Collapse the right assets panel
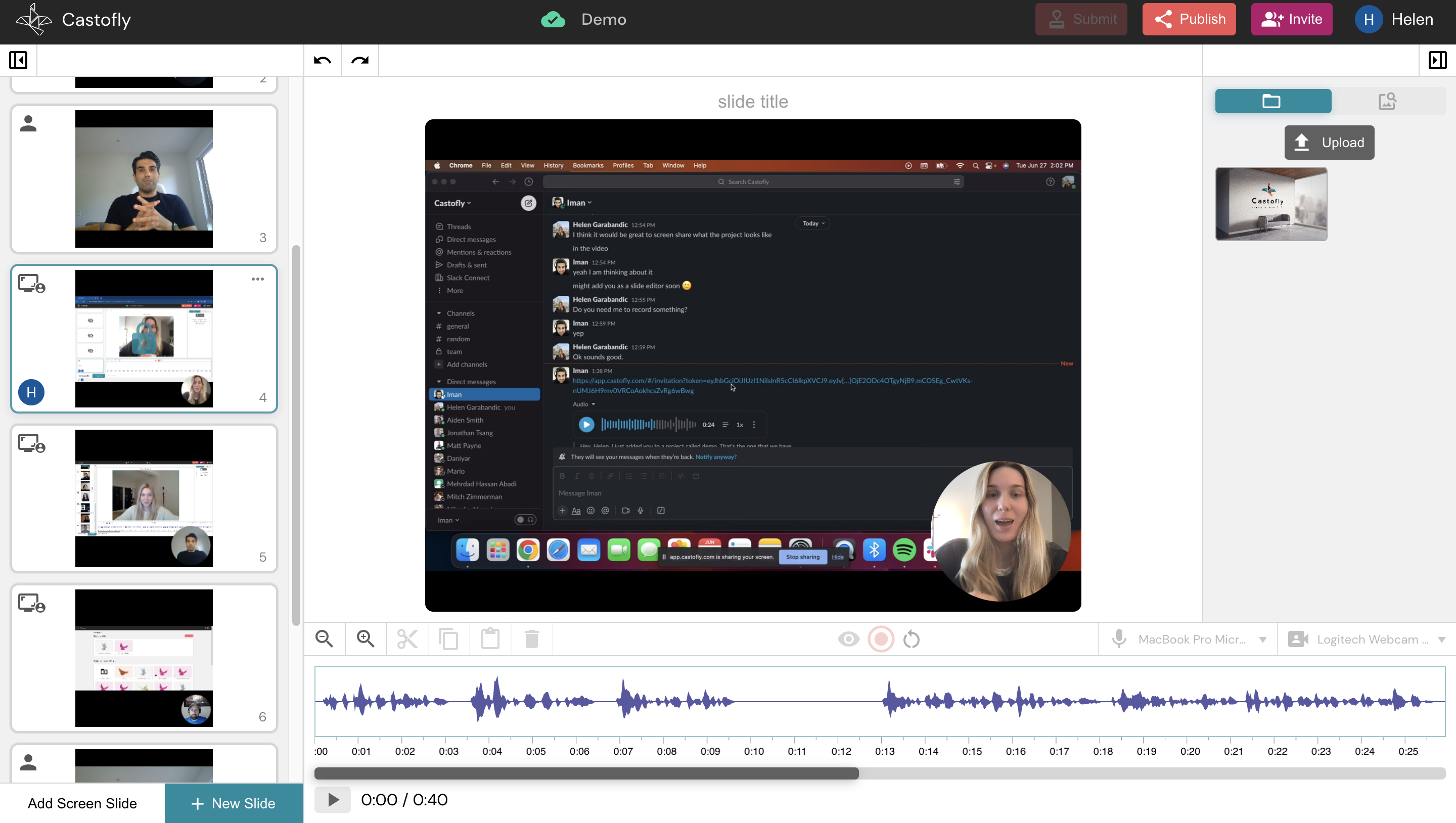Screen dimensions: 1456x823 click(x=1437, y=60)
